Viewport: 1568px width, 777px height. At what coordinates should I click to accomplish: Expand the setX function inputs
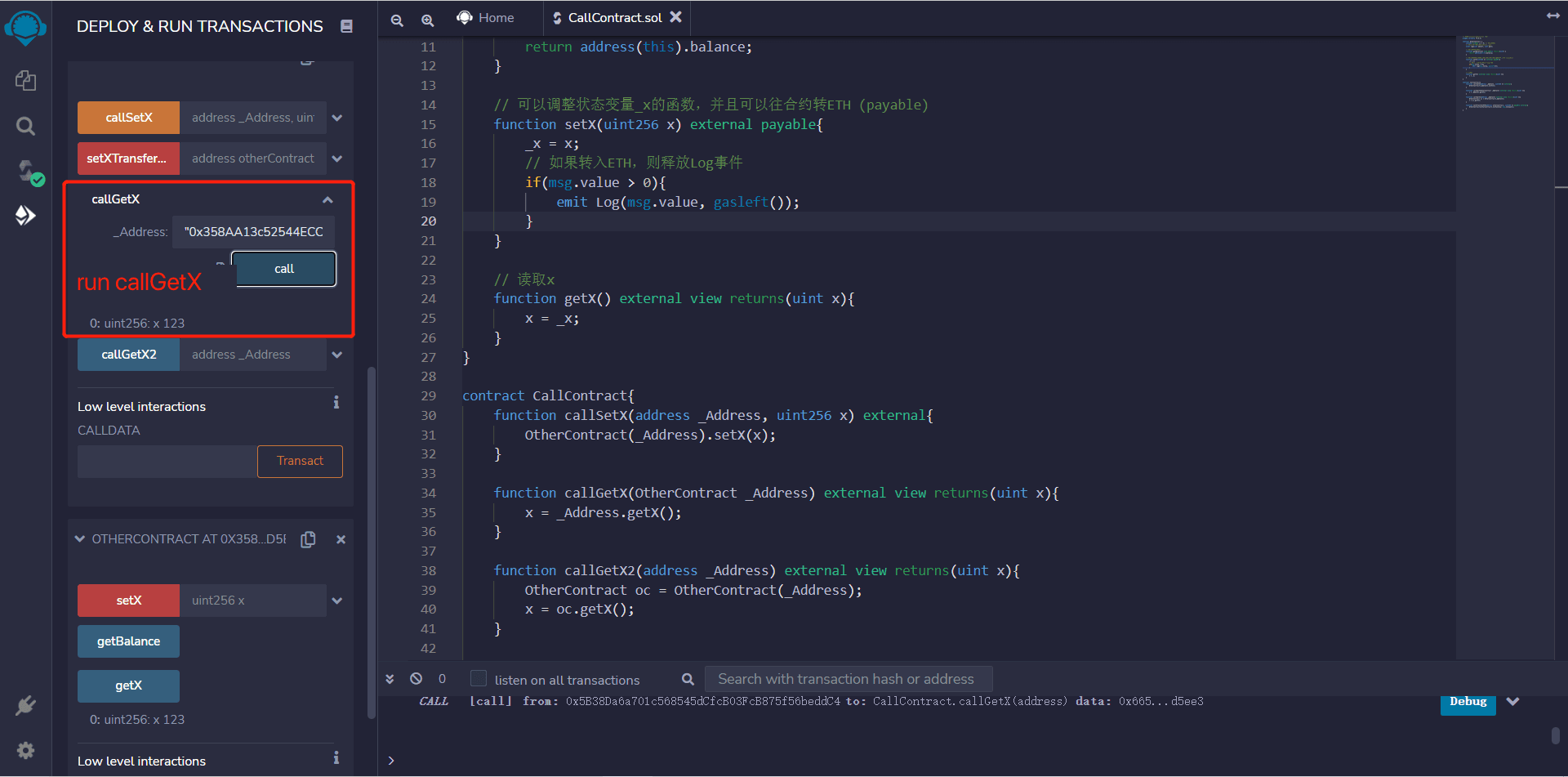[x=337, y=601]
